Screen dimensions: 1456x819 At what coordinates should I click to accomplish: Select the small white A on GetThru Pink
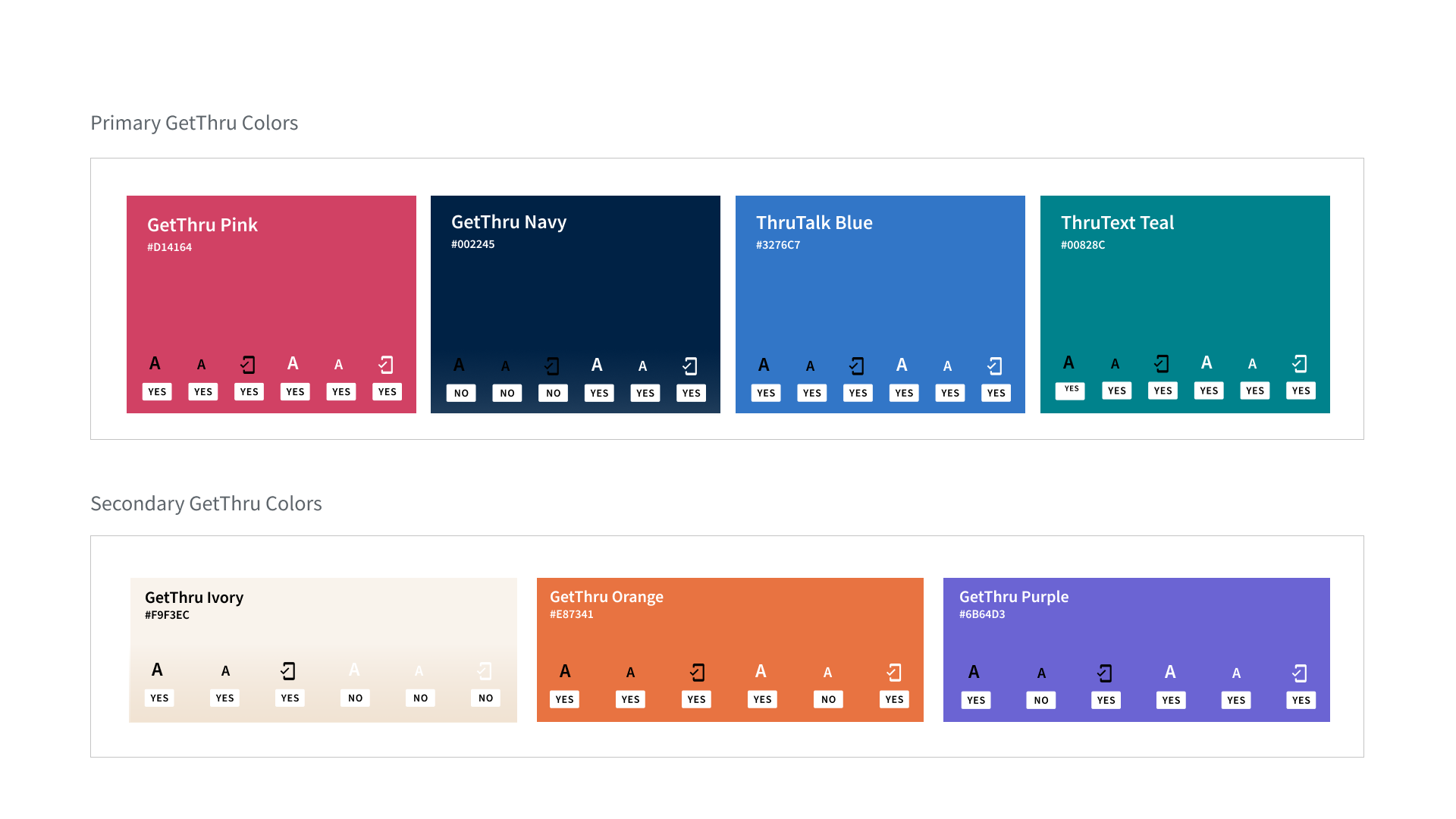(x=339, y=365)
